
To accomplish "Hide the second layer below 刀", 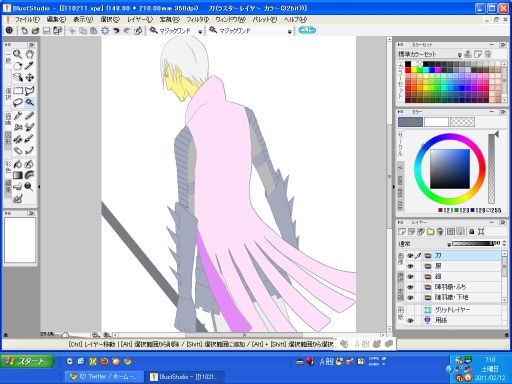I will [410, 266].
